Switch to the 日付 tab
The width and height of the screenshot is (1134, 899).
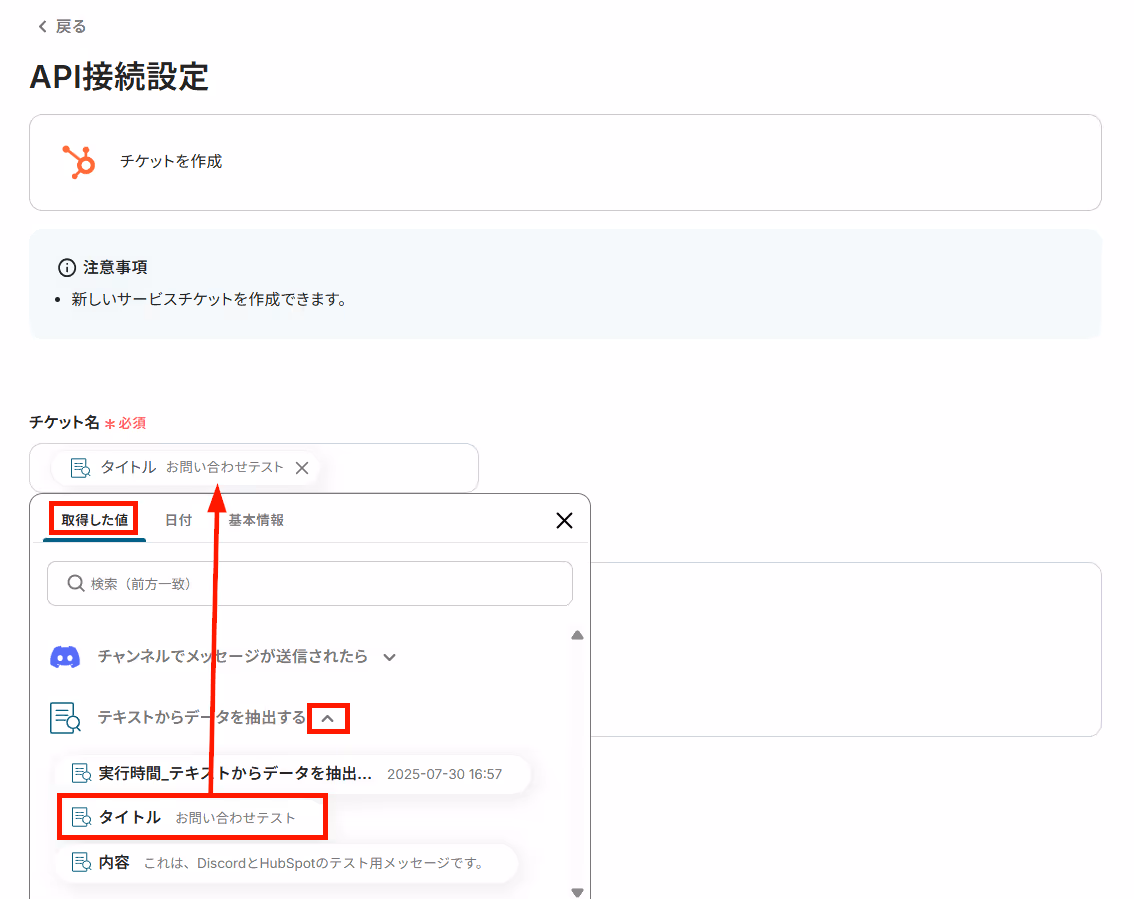179,520
